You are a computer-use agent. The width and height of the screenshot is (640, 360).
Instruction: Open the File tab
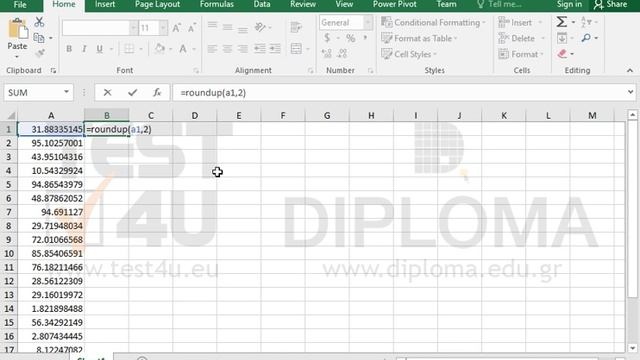click(20, 4)
